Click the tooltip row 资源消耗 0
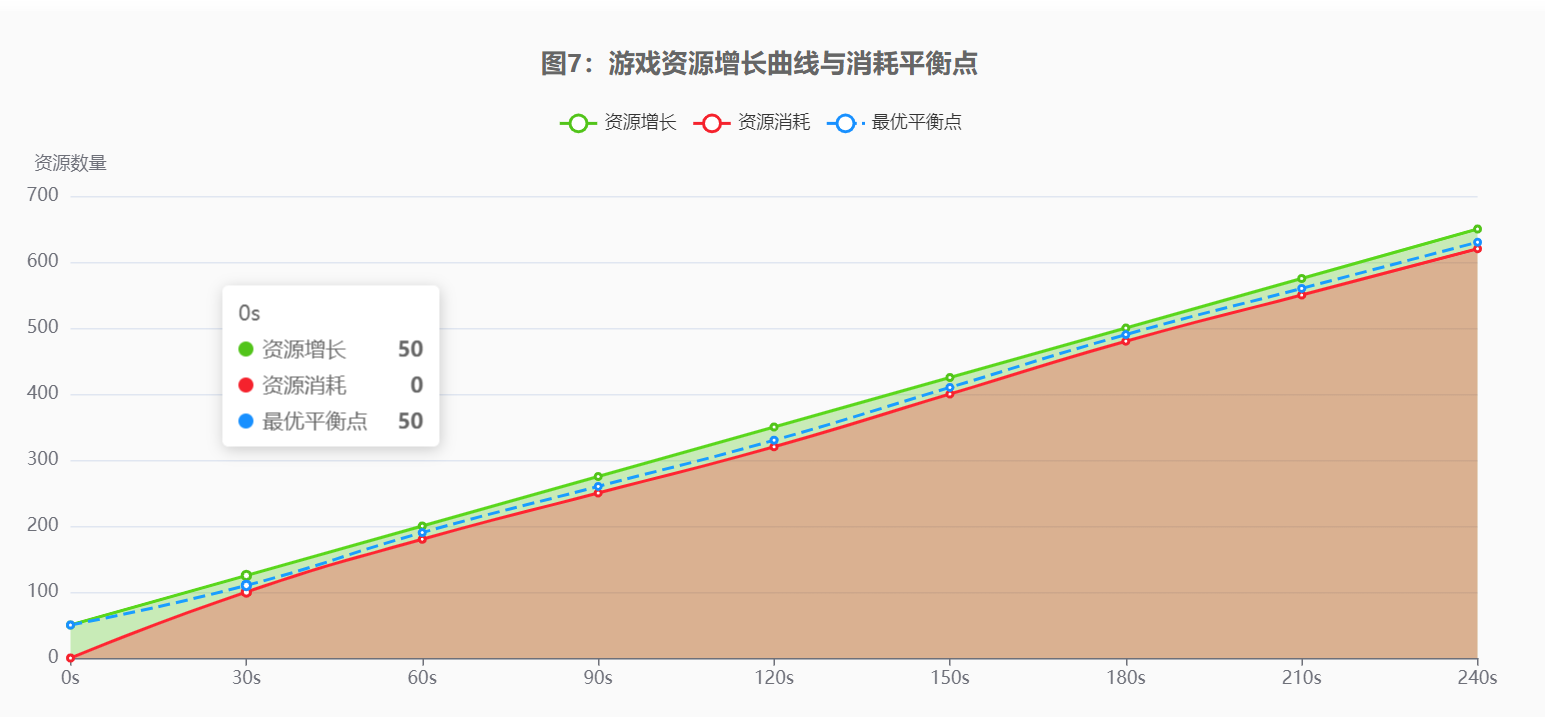Screen dimensions: 1545x717 [x=331, y=385]
